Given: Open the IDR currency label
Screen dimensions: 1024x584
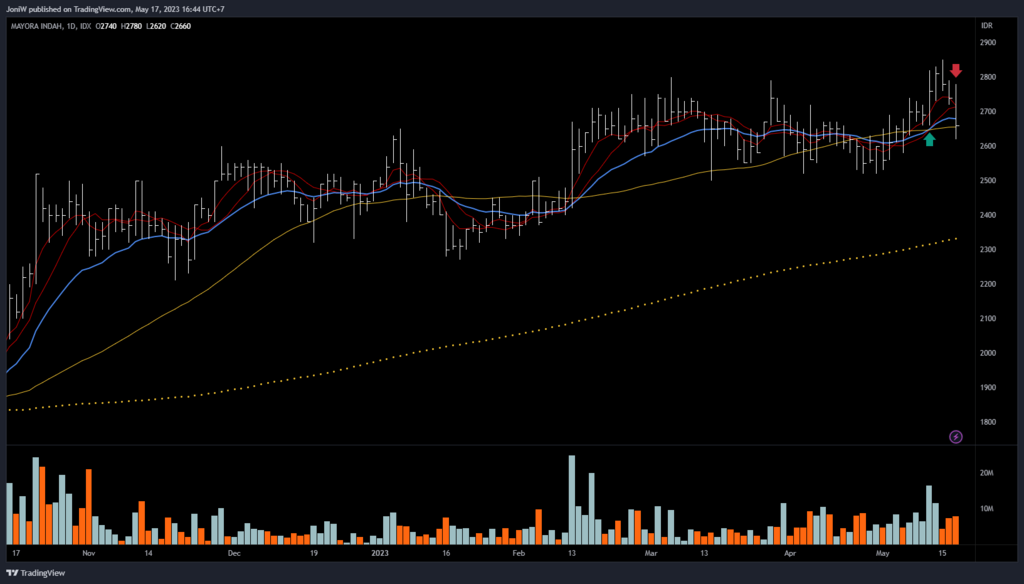Looking at the screenshot, I should (987, 25).
